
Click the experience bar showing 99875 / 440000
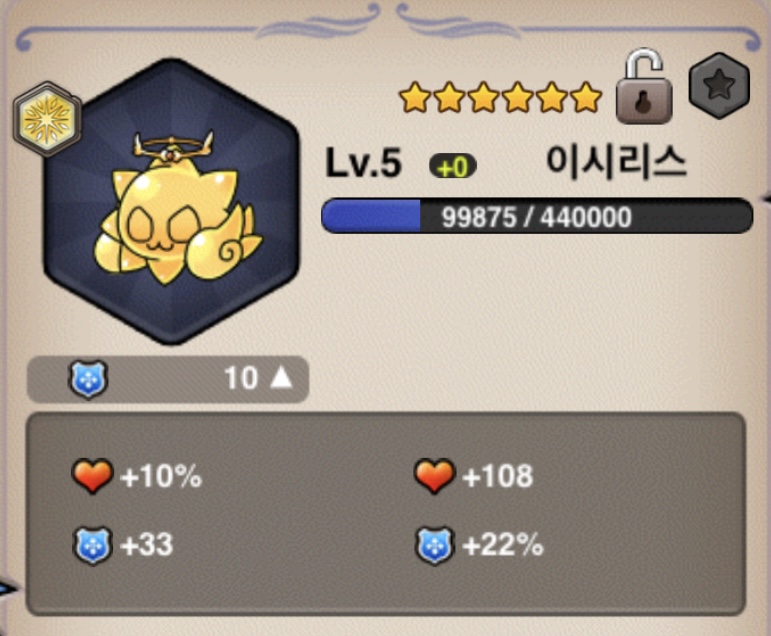(x=537, y=216)
